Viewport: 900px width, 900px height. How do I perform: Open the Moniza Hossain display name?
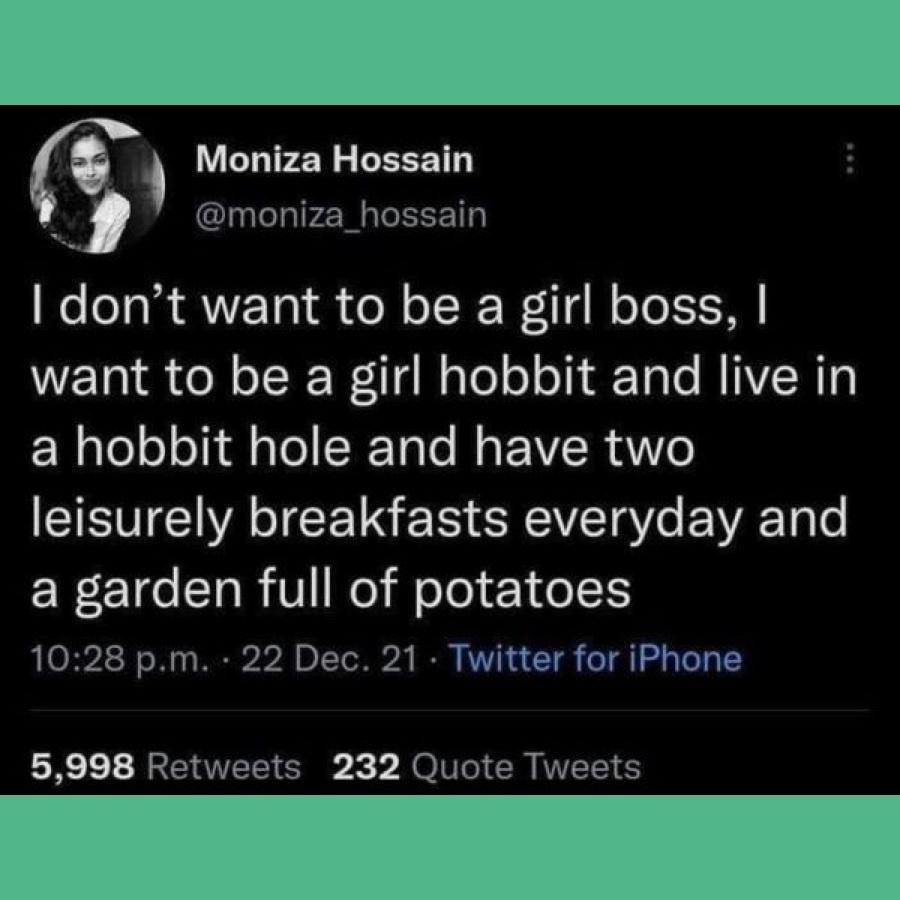click(334, 158)
